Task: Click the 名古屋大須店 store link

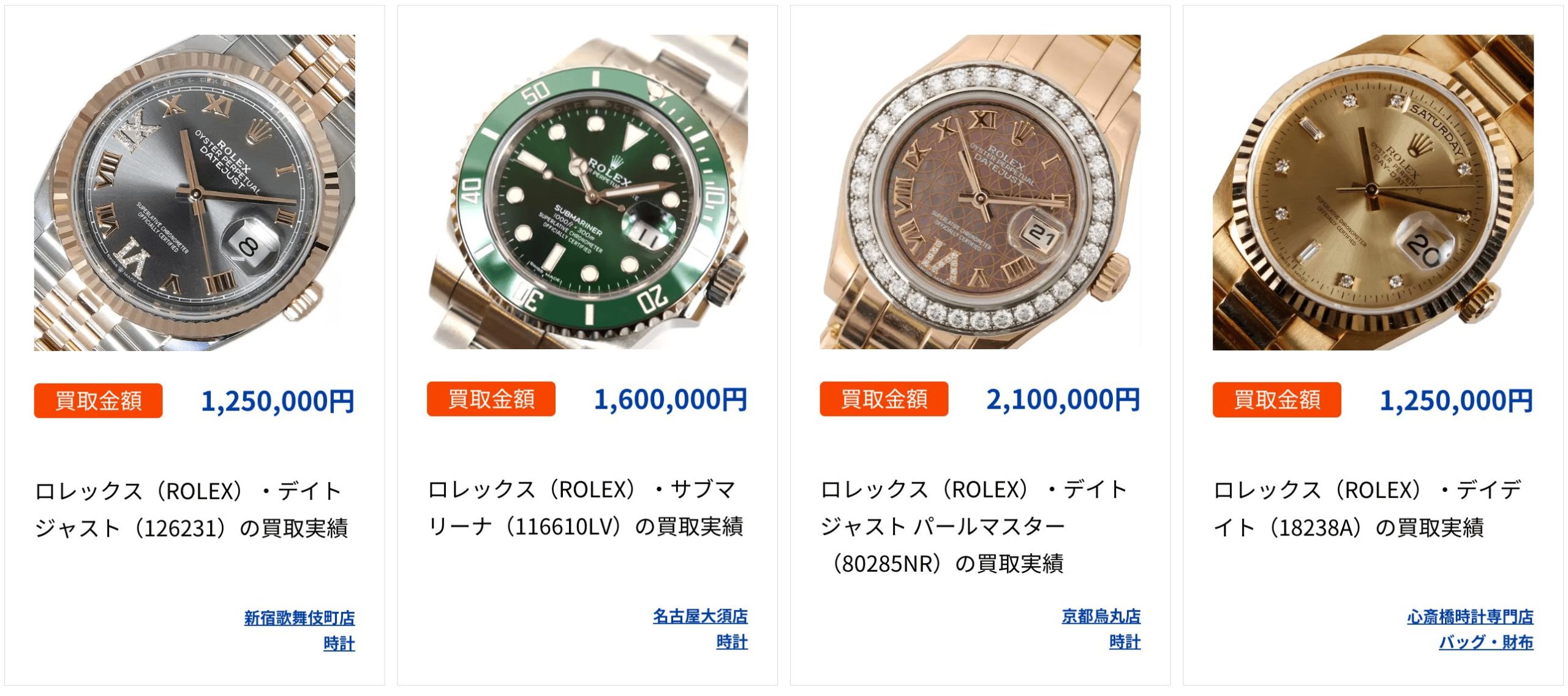Action: [700, 616]
